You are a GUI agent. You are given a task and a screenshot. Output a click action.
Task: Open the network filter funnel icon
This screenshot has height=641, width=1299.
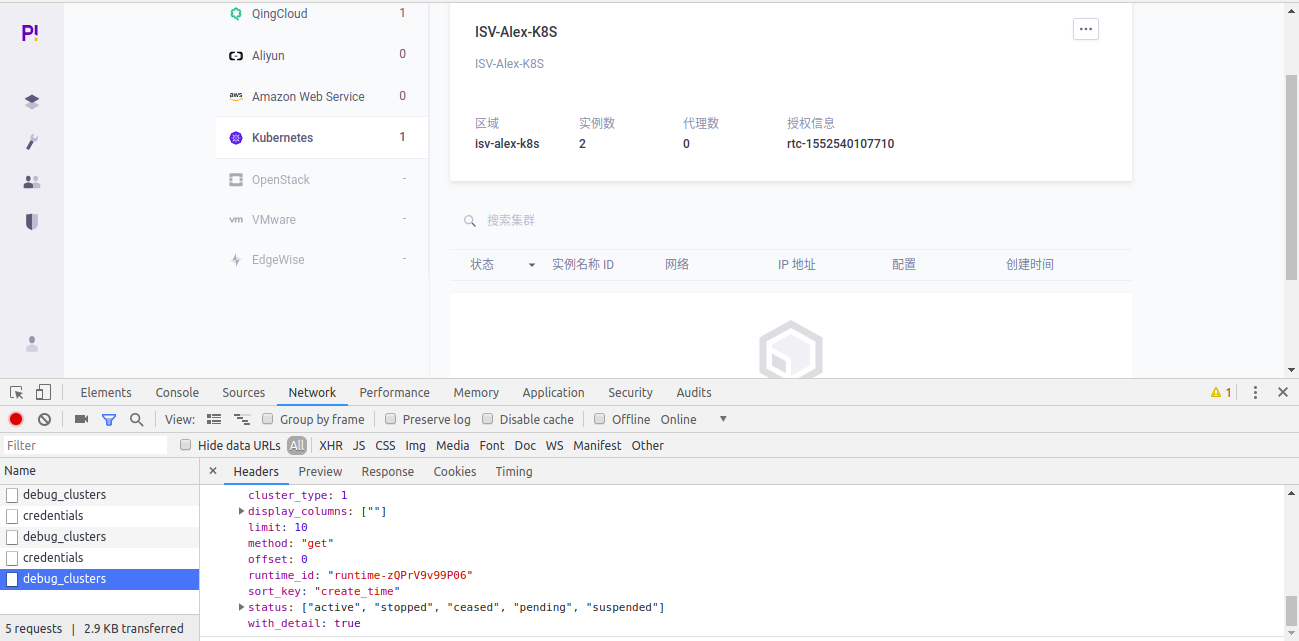pyautogui.click(x=109, y=419)
